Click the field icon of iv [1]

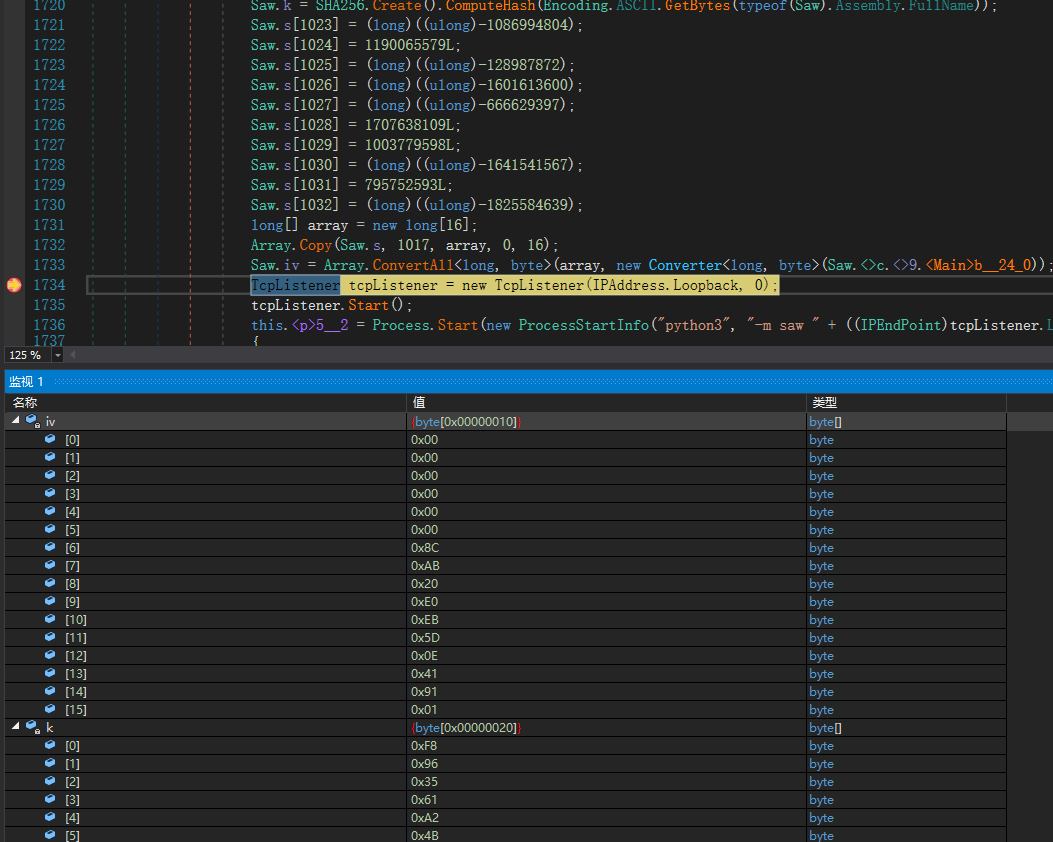[50, 457]
